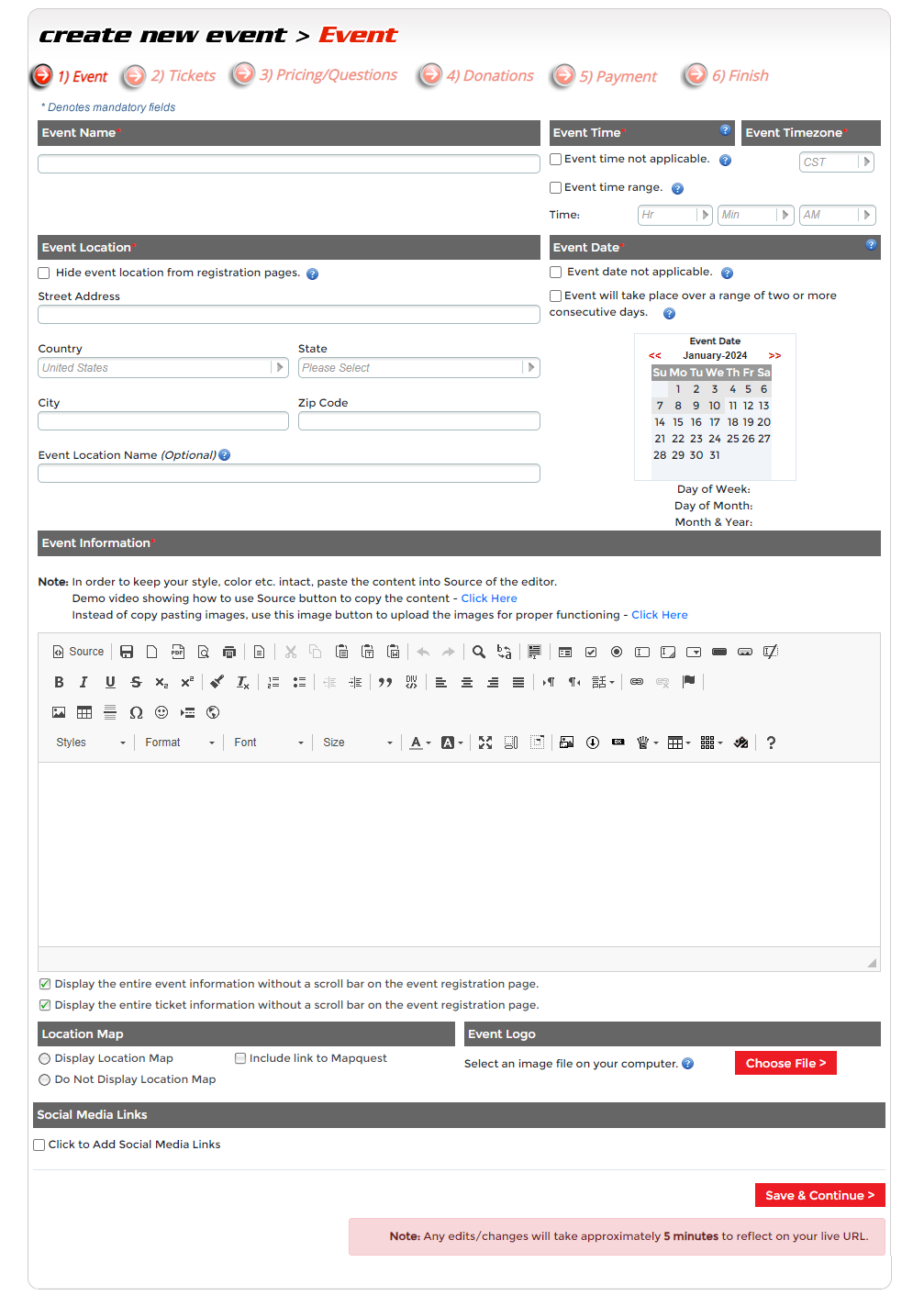Check Event time not applicable
Screen dimensions: 924x1307
pos(556,159)
